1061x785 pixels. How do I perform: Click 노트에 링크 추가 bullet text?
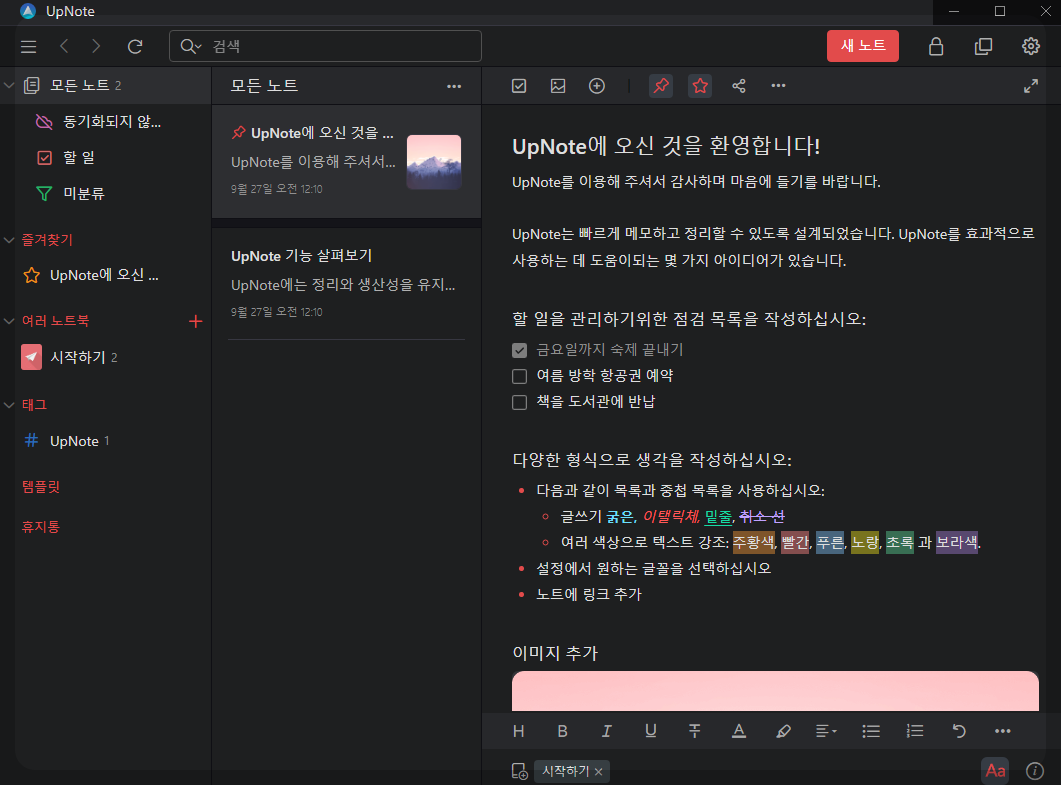pyautogui.click(x=589, y=594)
